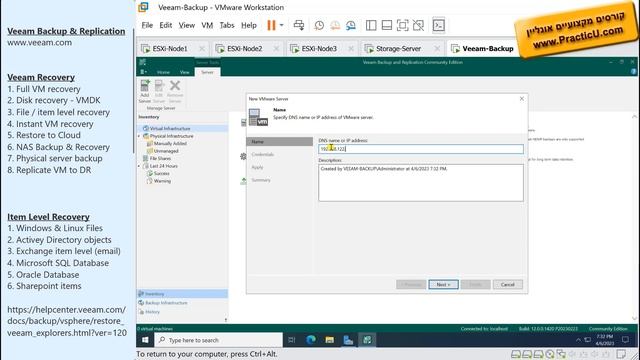Switch to the Veeam Home ribbon tab
Viewport: 640px width, 360px height.
[x=163, y=72]
